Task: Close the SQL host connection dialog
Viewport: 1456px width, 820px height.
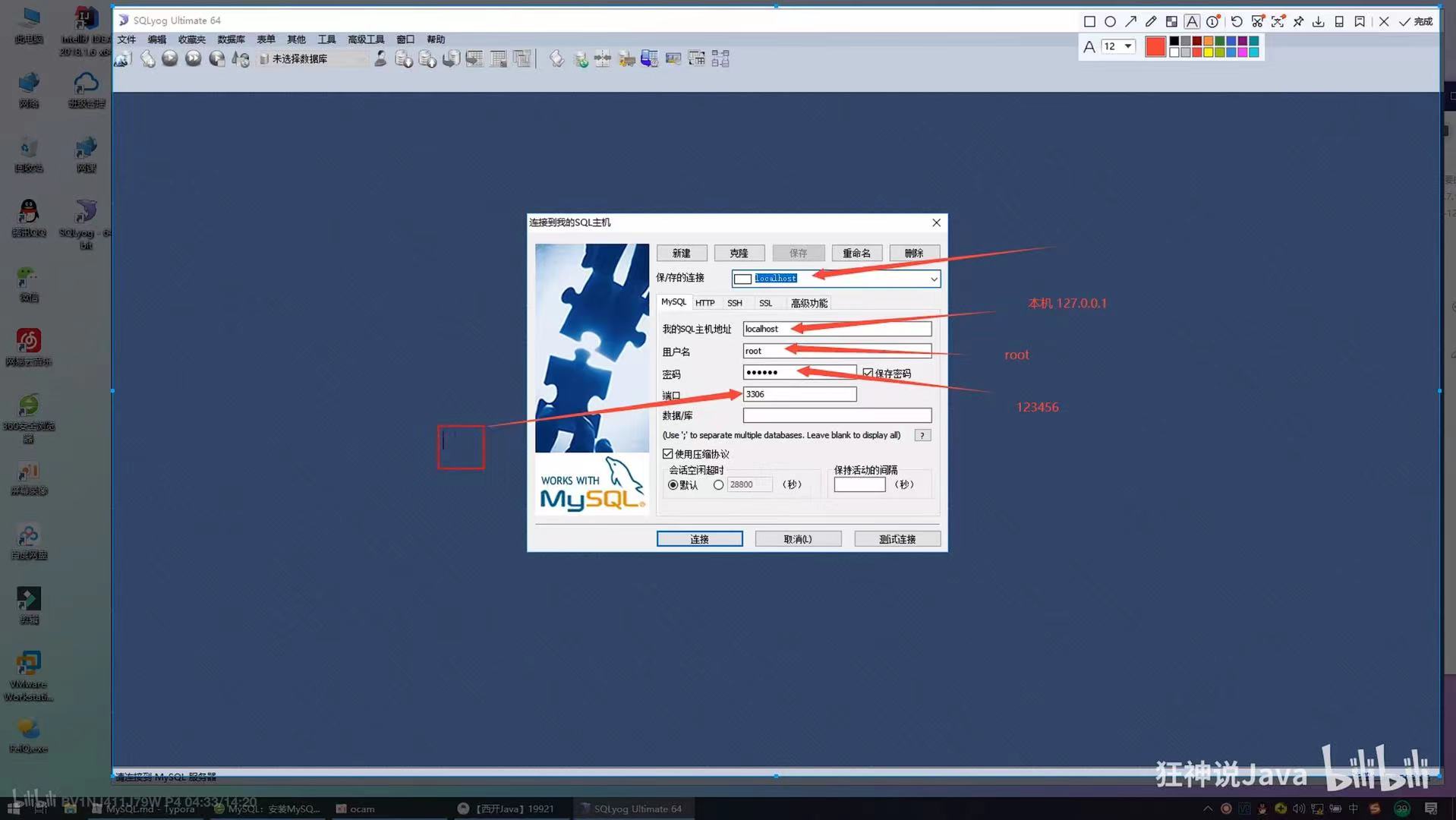Action: (x=936, y=222)
